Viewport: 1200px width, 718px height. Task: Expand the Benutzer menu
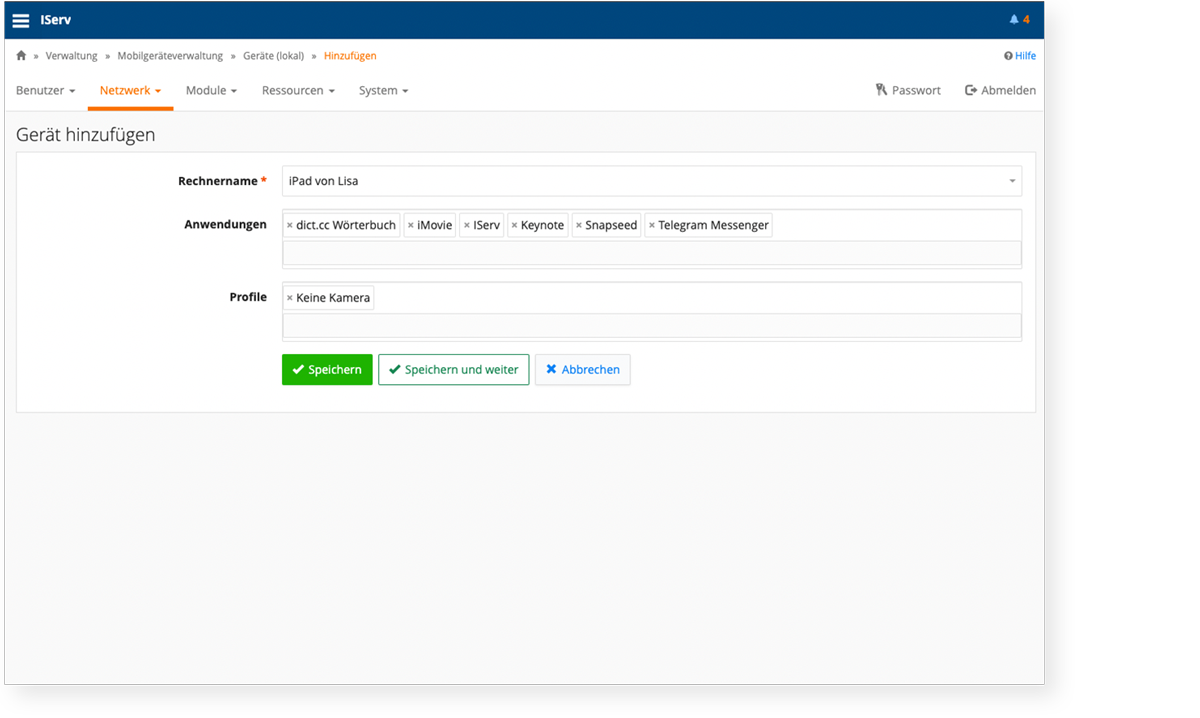point(46,90)
